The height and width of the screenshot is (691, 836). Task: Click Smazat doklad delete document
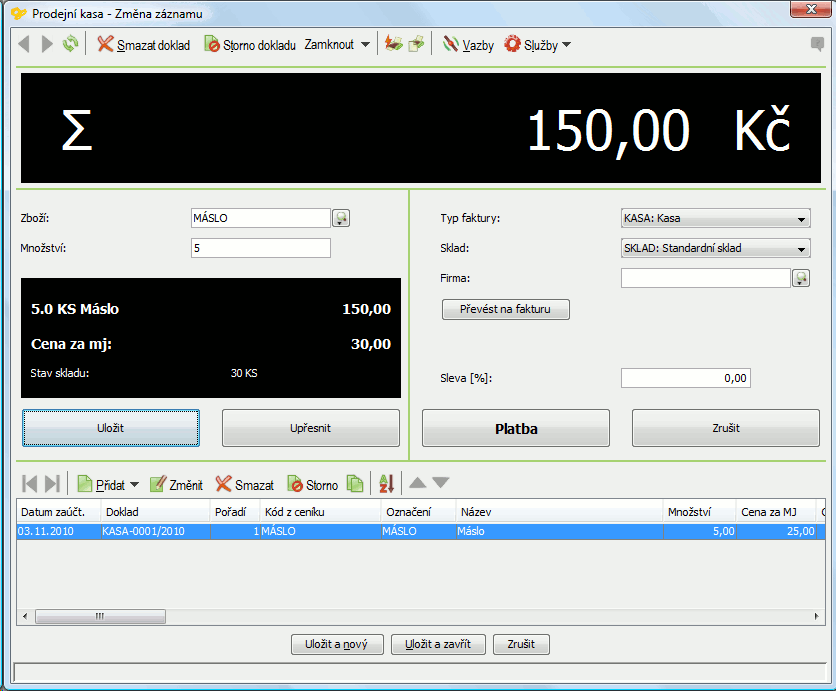coord(143,45)
